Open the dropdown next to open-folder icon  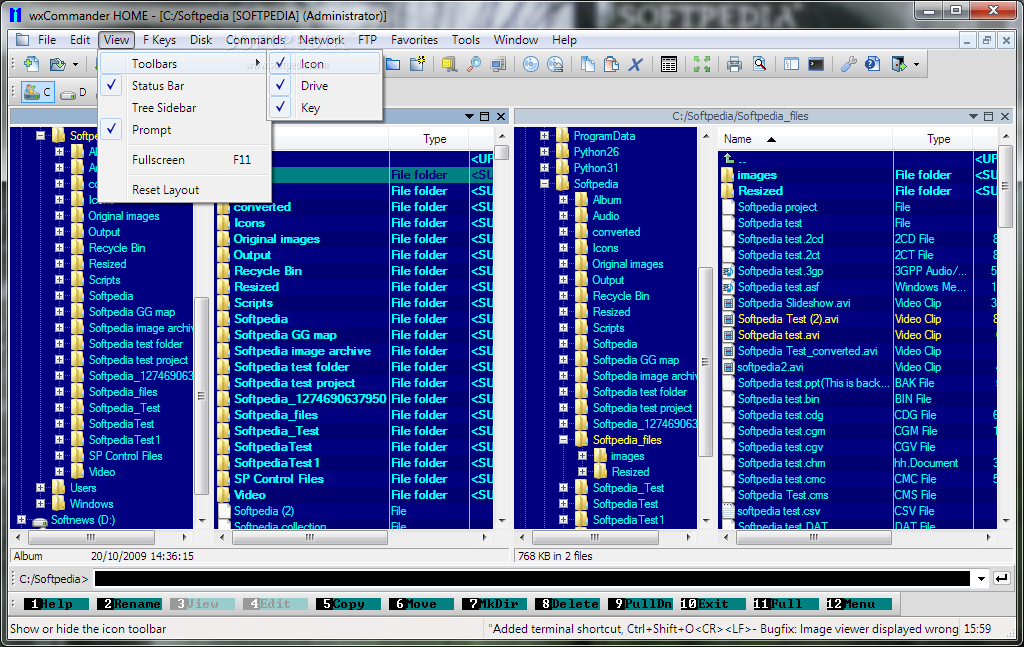tap(75, 65)
